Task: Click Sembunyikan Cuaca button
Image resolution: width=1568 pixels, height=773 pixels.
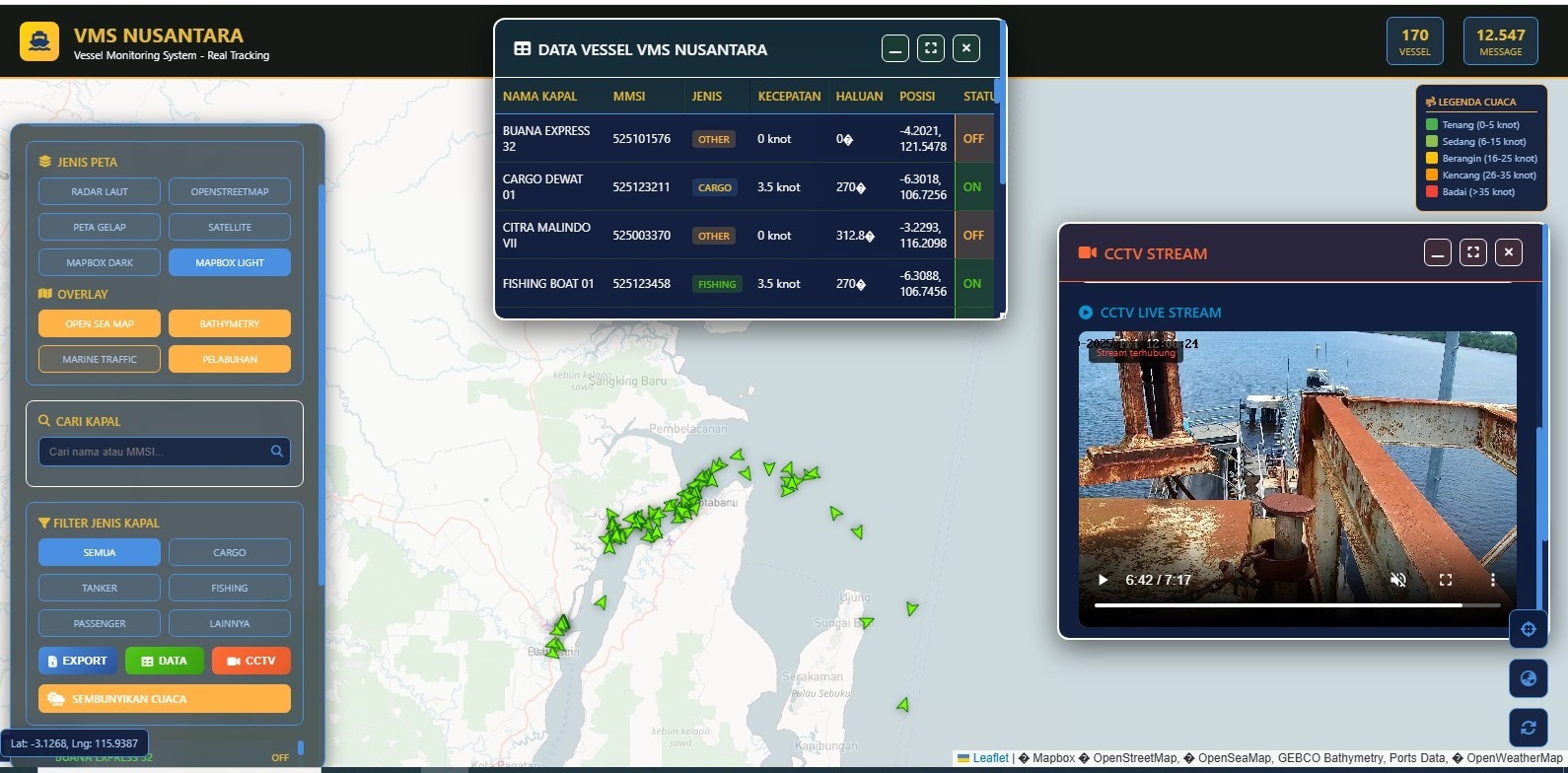Action: (165, 698)
